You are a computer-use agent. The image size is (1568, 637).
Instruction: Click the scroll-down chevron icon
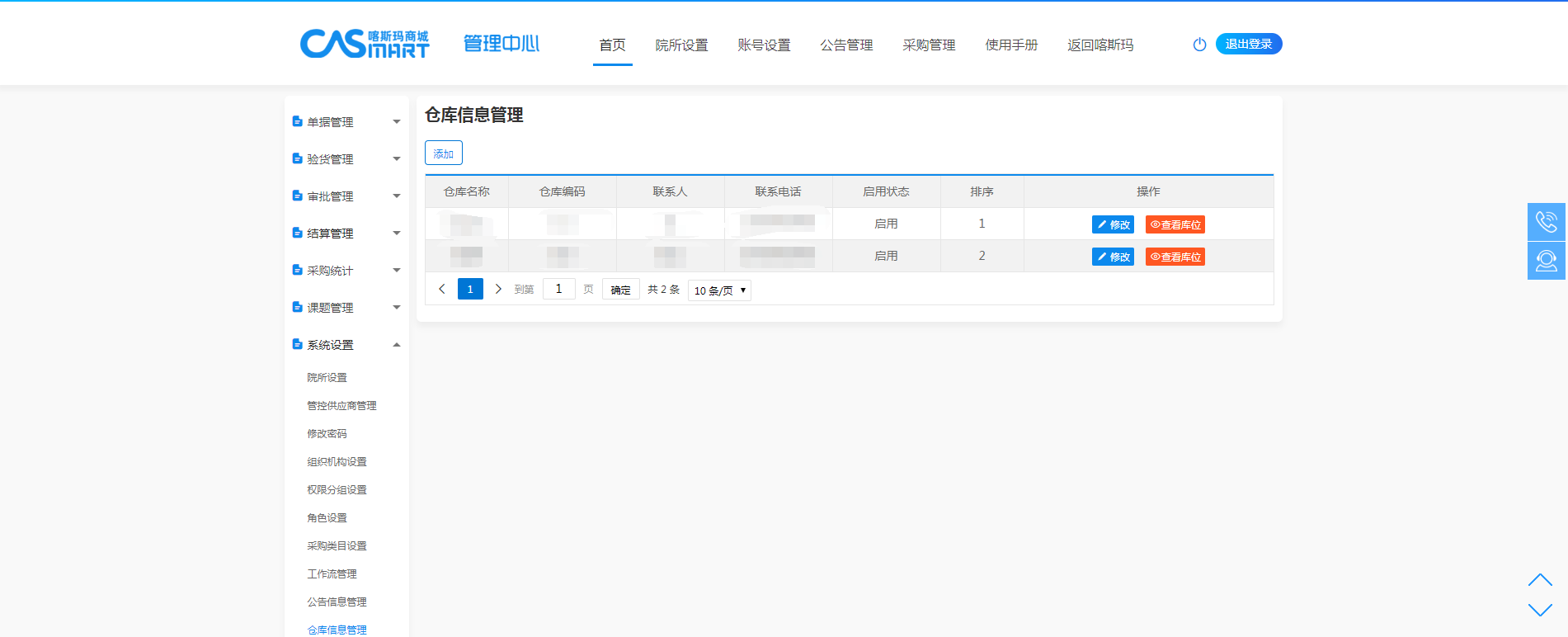1539,610
